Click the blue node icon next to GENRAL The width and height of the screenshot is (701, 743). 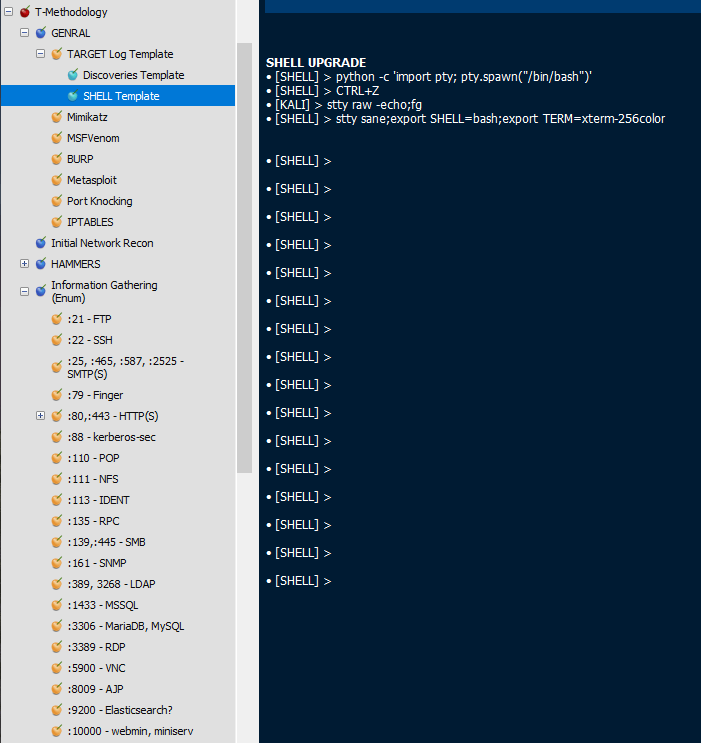(x=41, y=33)
